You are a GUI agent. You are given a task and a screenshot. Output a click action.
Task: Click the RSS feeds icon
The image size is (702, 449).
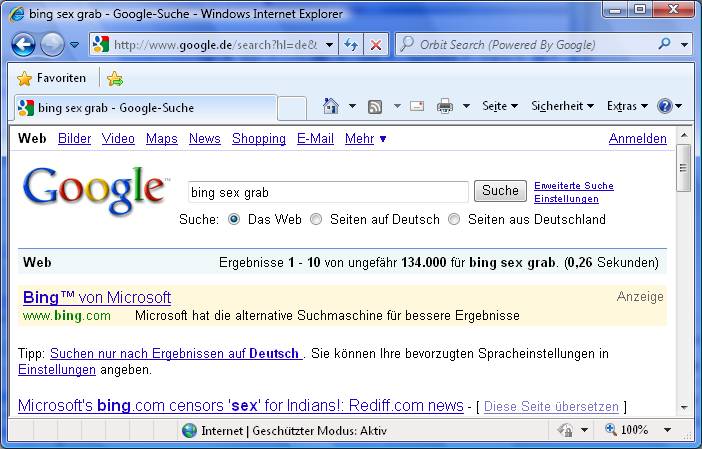(x=375, y=106)
